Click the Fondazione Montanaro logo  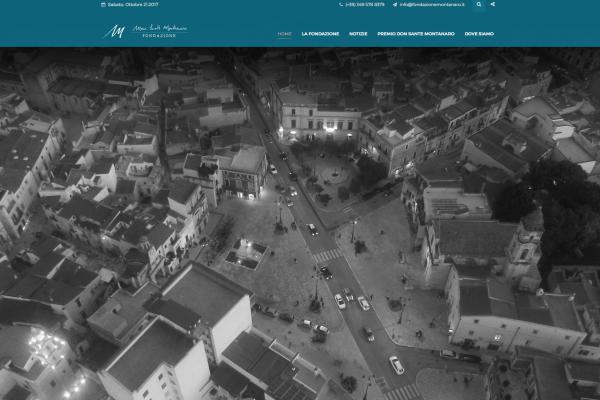[145, 31]
